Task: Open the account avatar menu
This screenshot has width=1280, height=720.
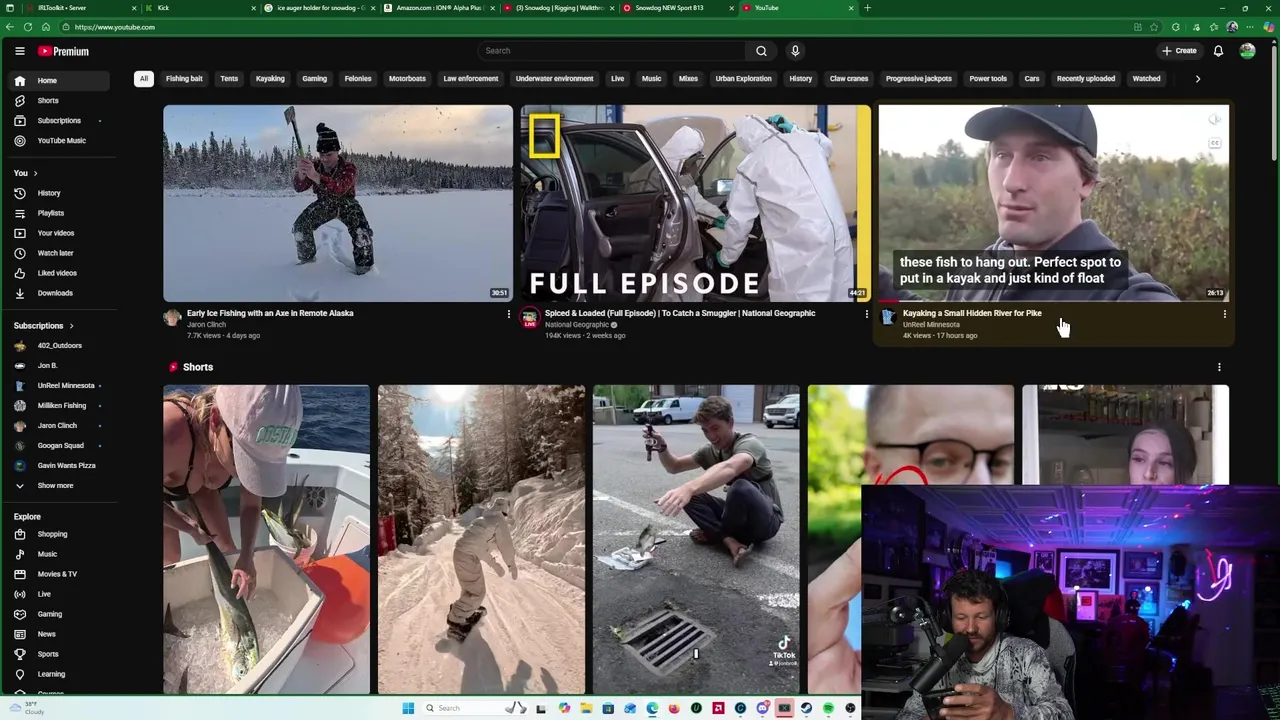Action: pos(1247,51)
